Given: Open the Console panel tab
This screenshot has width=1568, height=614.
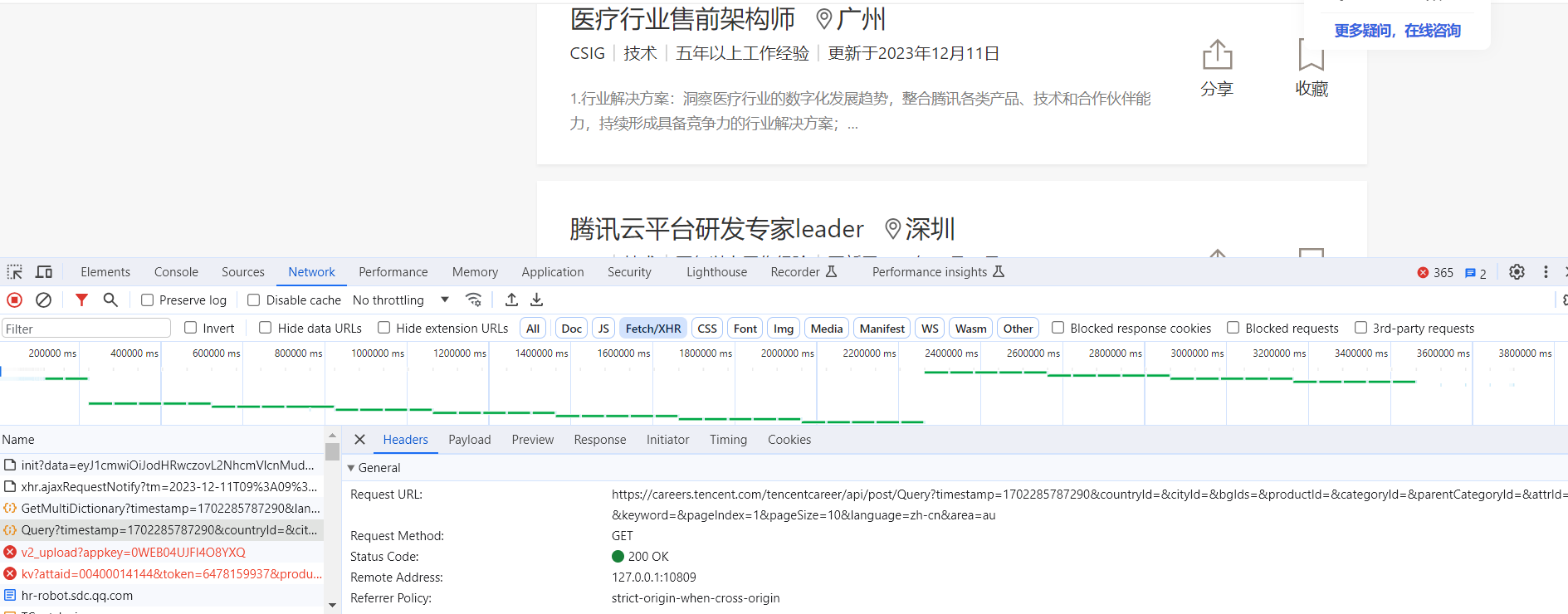Looking at the screenshot, I should 176,272.
